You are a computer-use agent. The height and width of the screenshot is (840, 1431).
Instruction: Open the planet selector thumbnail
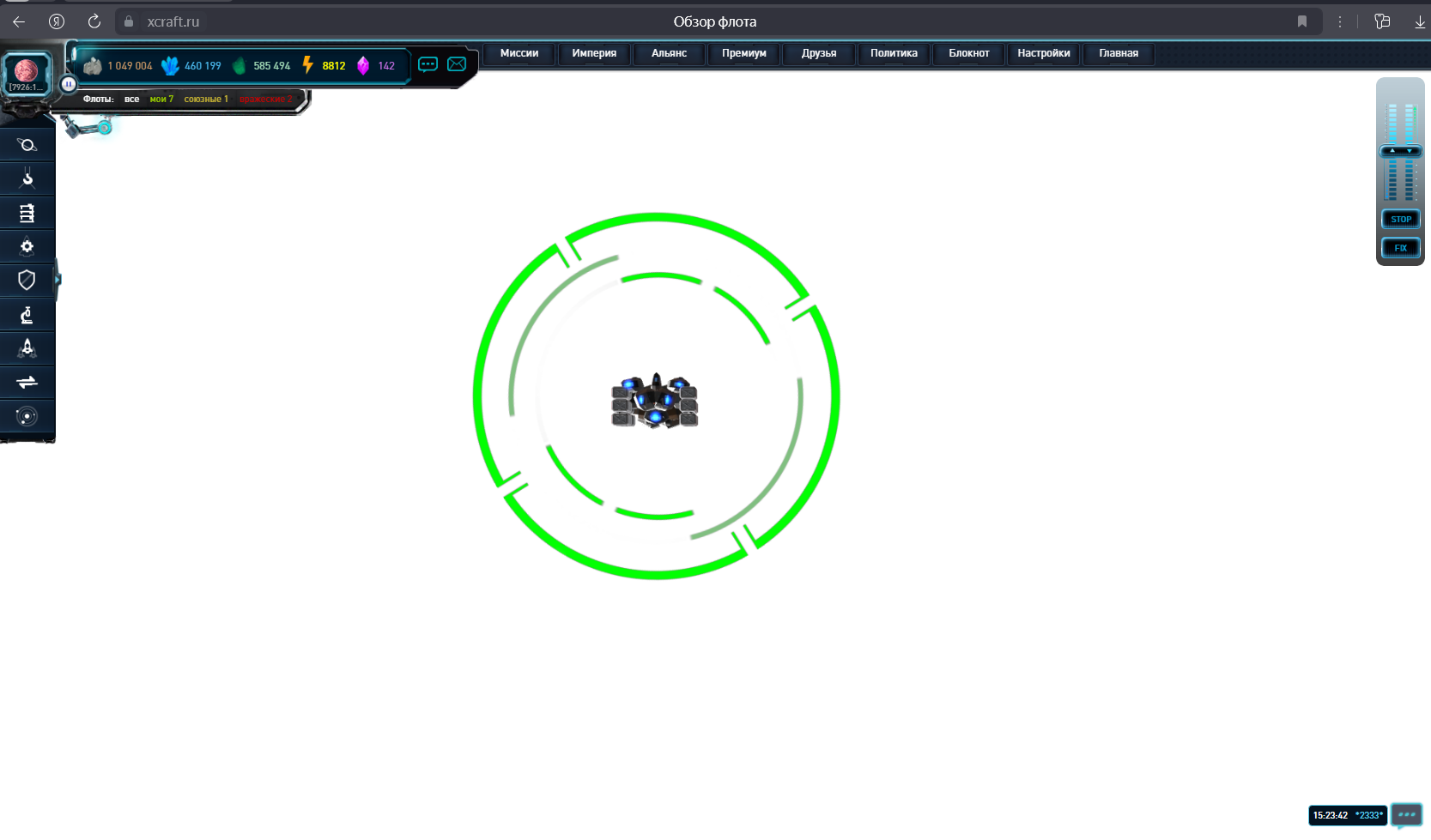[26, 73]
